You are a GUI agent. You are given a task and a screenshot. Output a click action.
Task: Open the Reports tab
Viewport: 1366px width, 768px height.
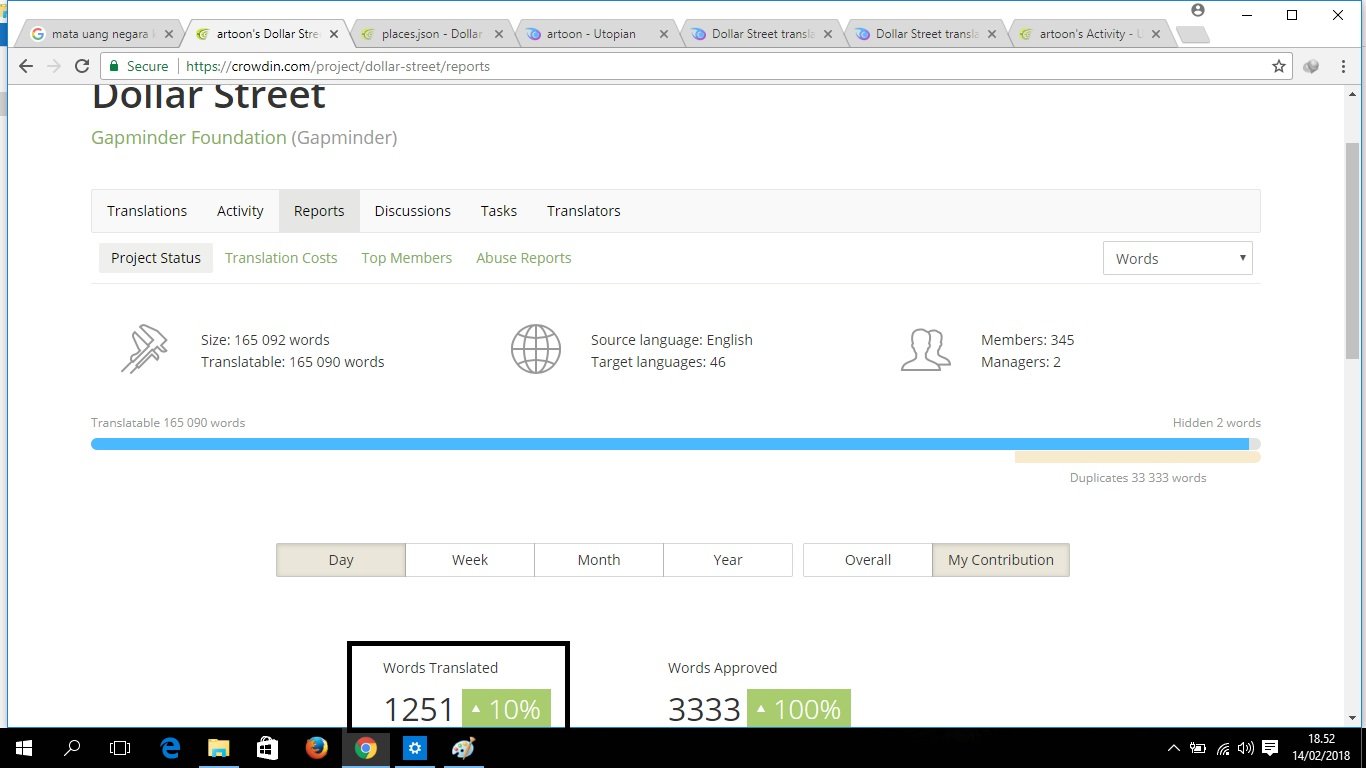pyautogui.click(x=319, y=211)
